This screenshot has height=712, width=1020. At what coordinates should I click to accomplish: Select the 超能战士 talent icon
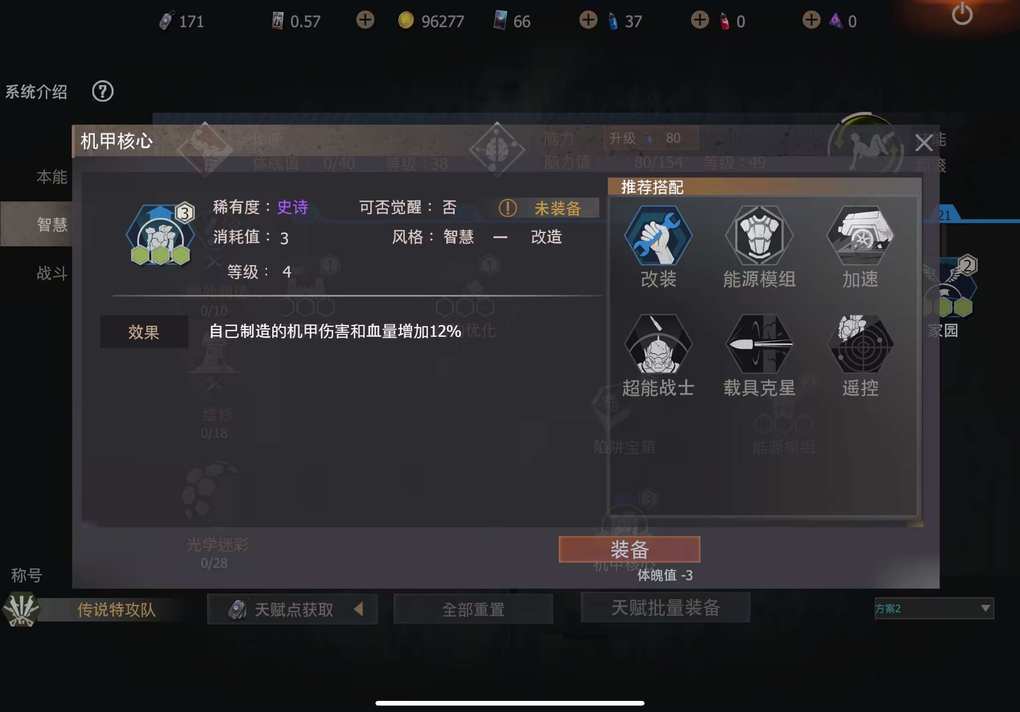[x=658, y=345]
